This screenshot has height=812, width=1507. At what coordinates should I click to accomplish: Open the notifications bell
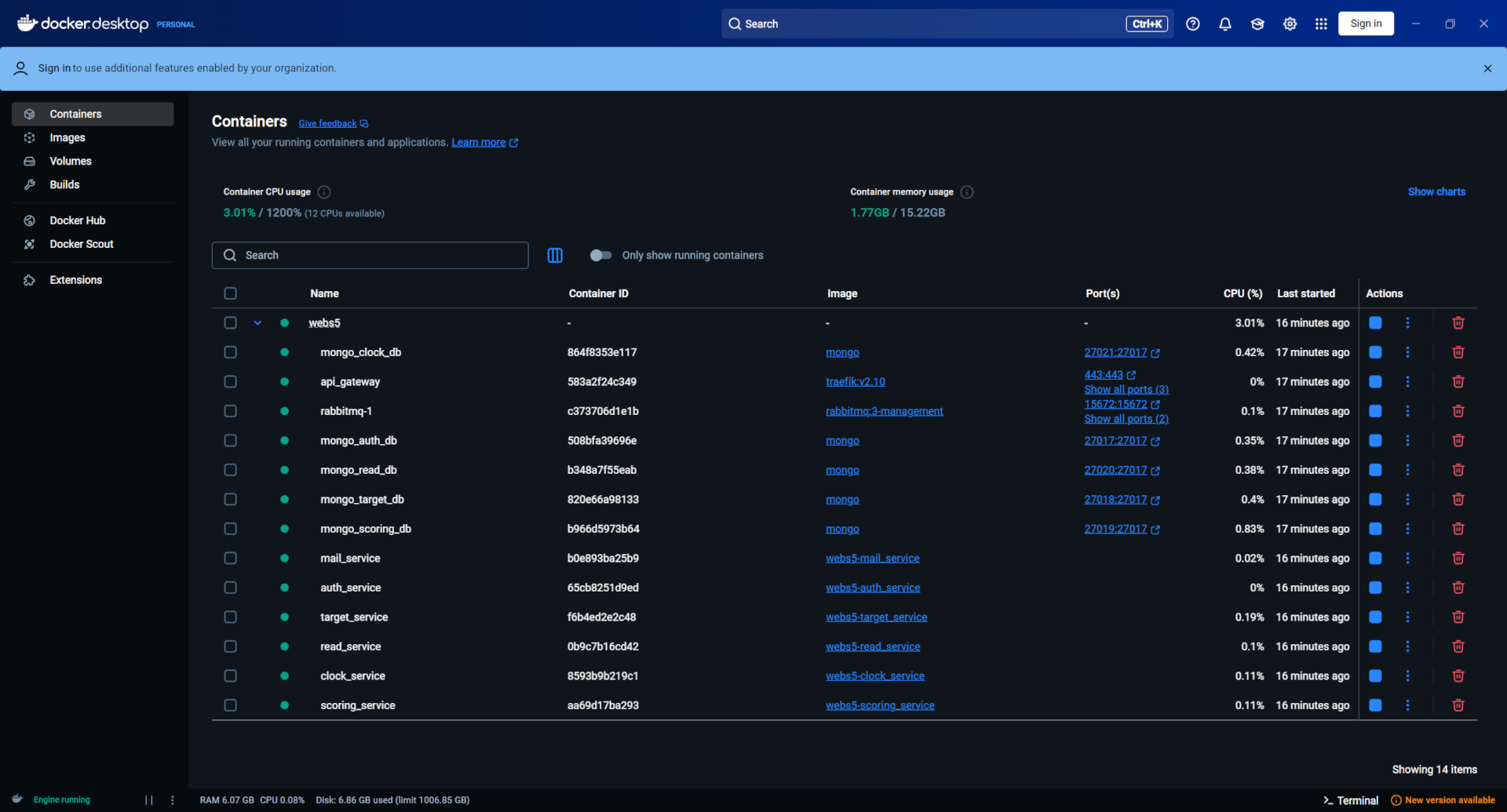(1225, 24)
